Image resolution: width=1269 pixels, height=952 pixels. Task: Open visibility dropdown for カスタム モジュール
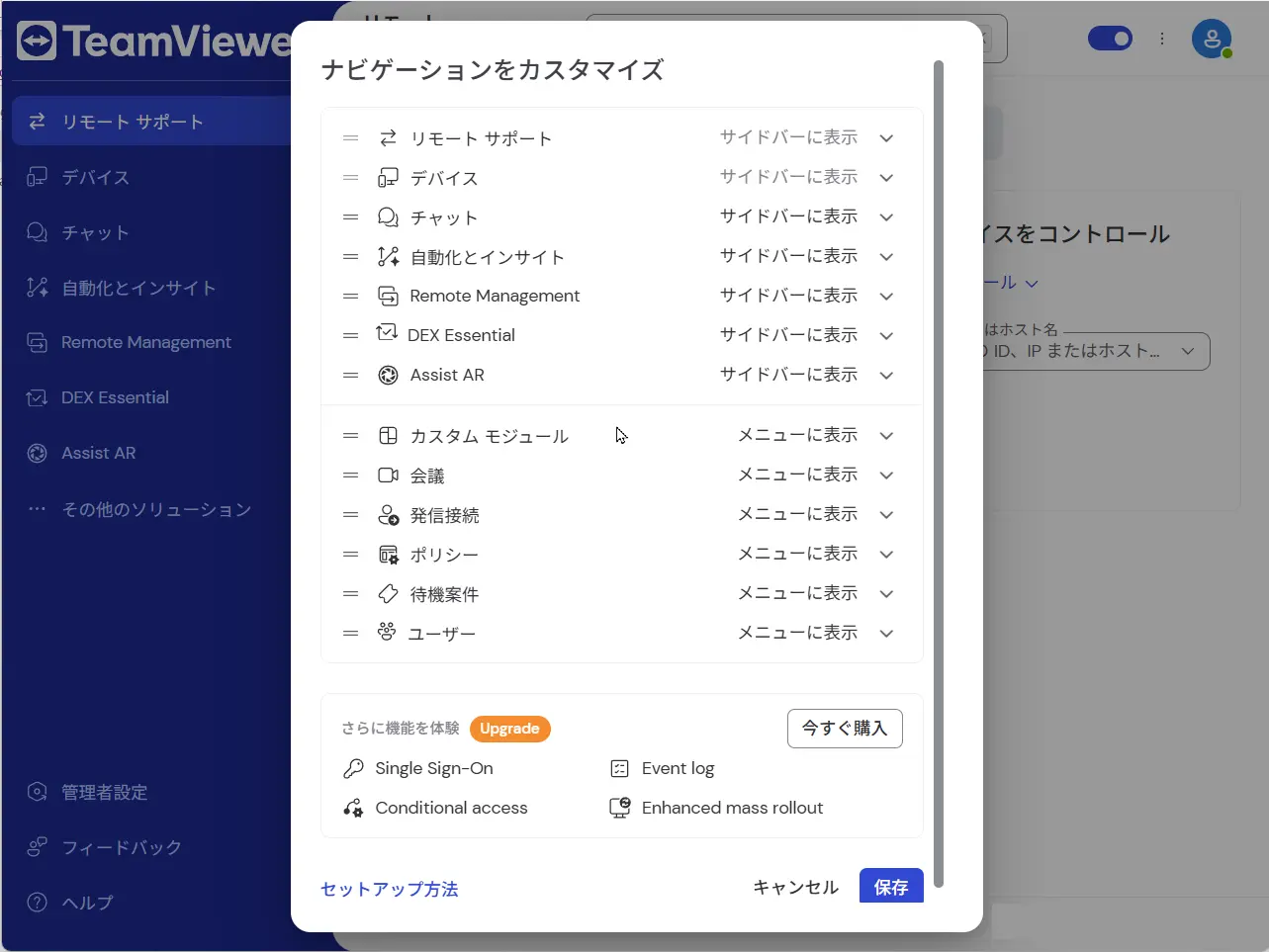click(886, 436)
